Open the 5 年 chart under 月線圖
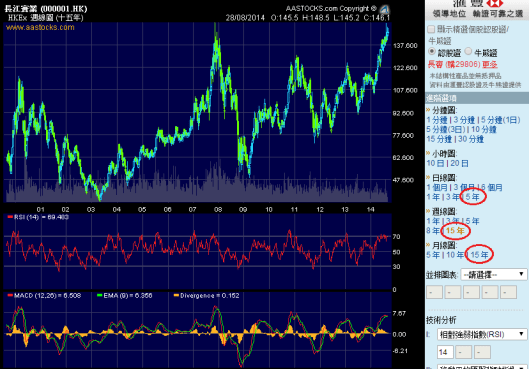This screenshot has height=369, width=529. [433, 255]
